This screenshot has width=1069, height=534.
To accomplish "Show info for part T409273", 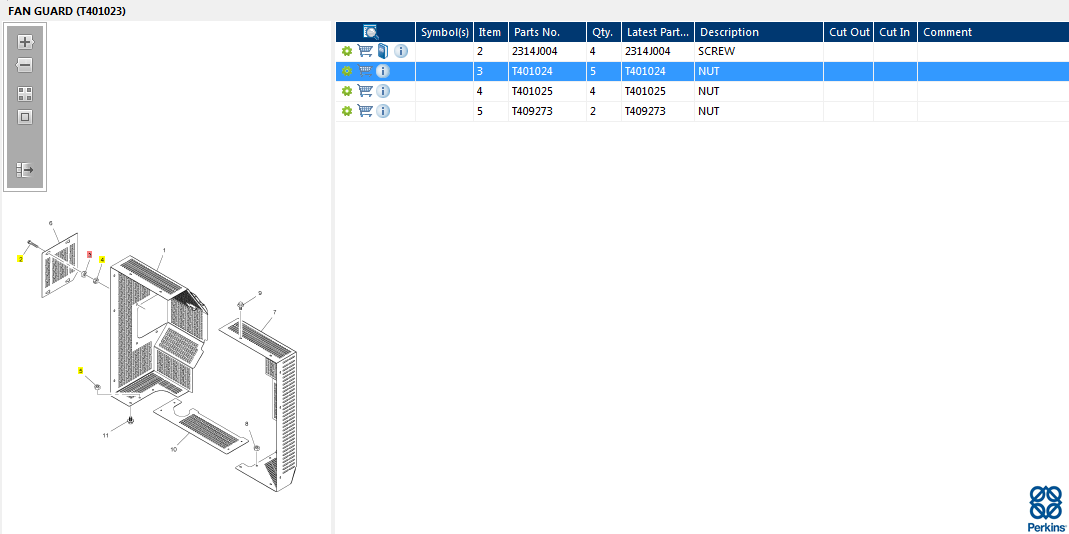I will [x=383, y=111].
